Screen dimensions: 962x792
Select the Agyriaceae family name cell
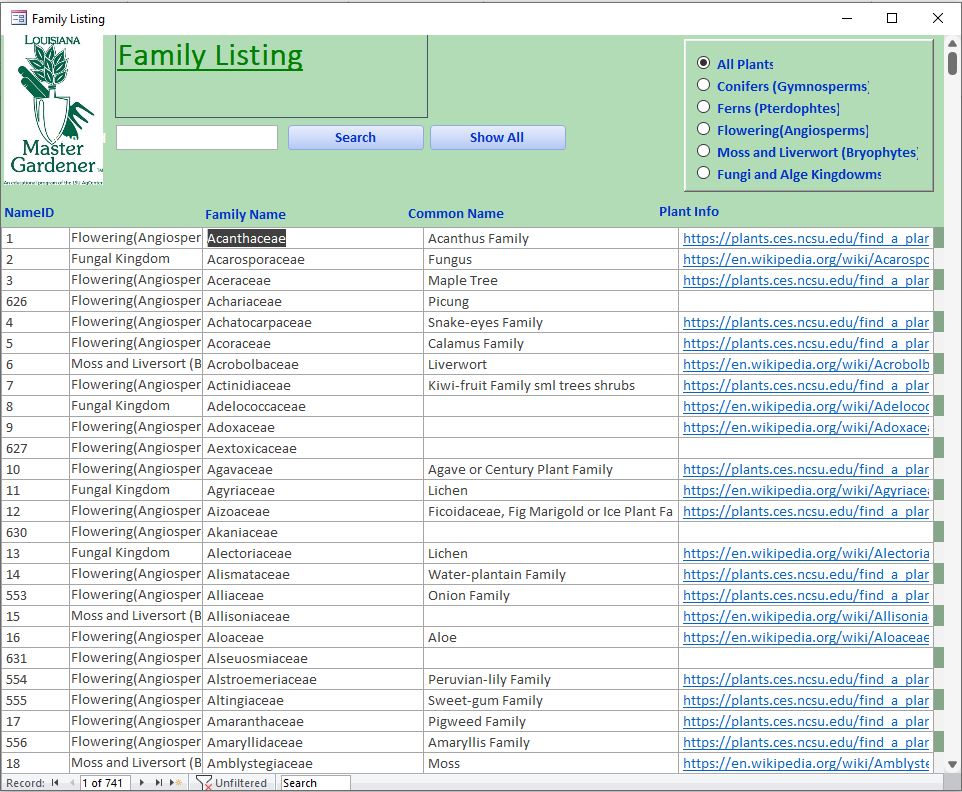(x=312, y=490)
